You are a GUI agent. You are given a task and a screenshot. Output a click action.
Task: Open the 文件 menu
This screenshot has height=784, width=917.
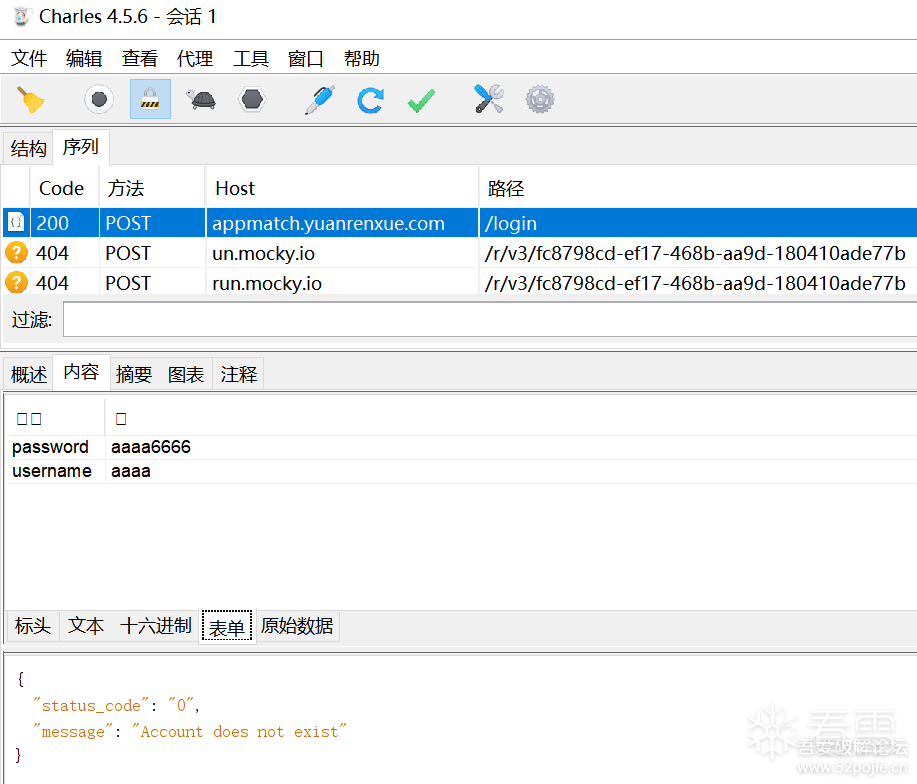pos(29,58)
